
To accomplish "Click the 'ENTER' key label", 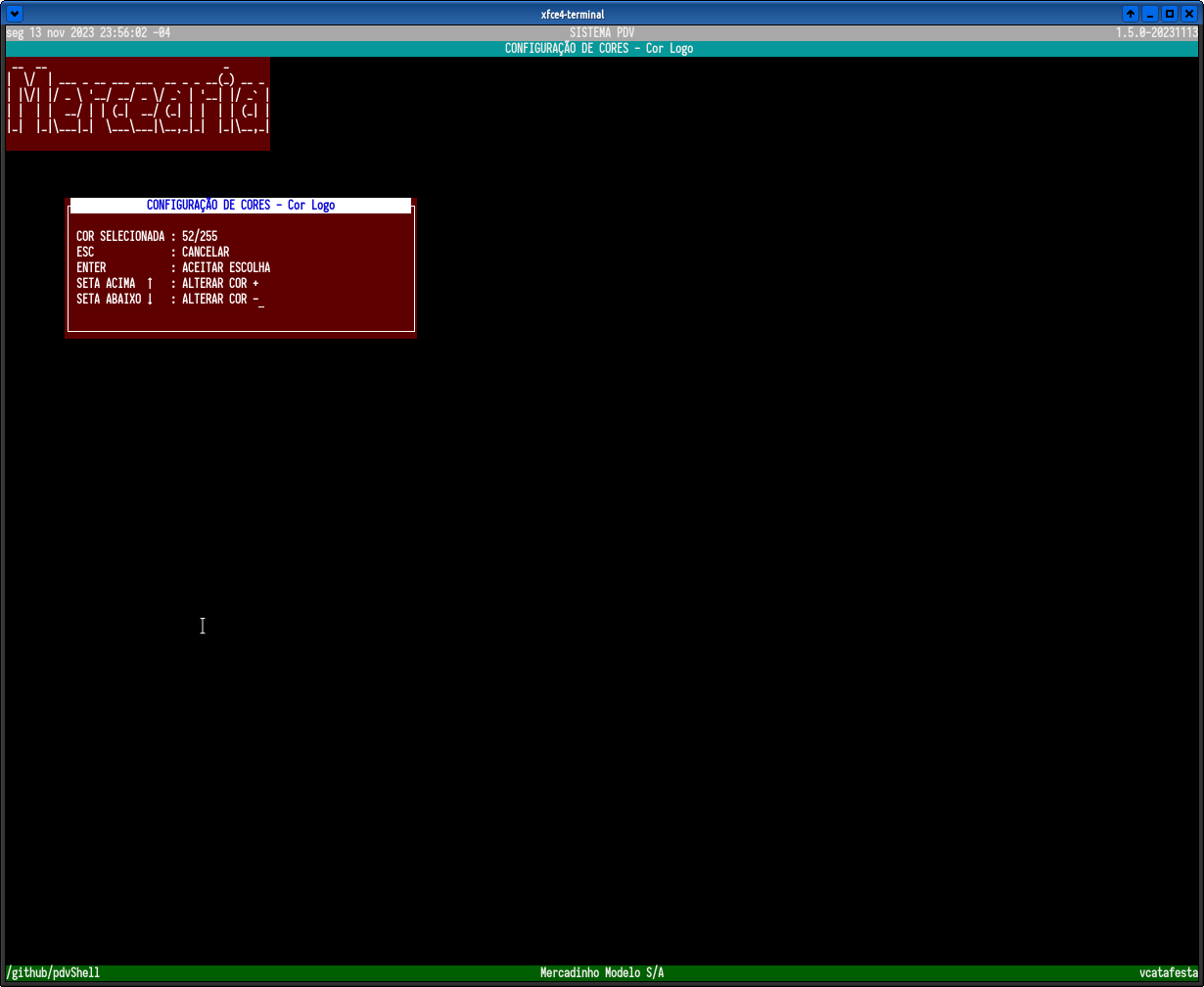I will click(91, 267).
